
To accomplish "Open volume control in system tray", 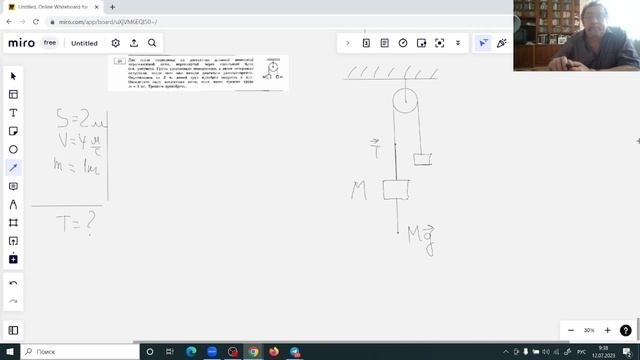I will [x=546, y=351].
